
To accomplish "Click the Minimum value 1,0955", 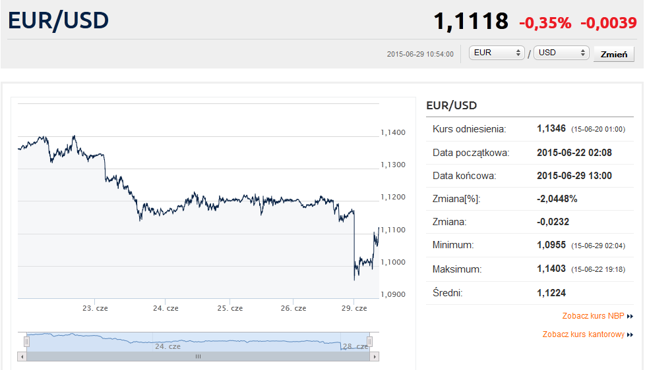I will pyautogui.click(x=551, y=245).
